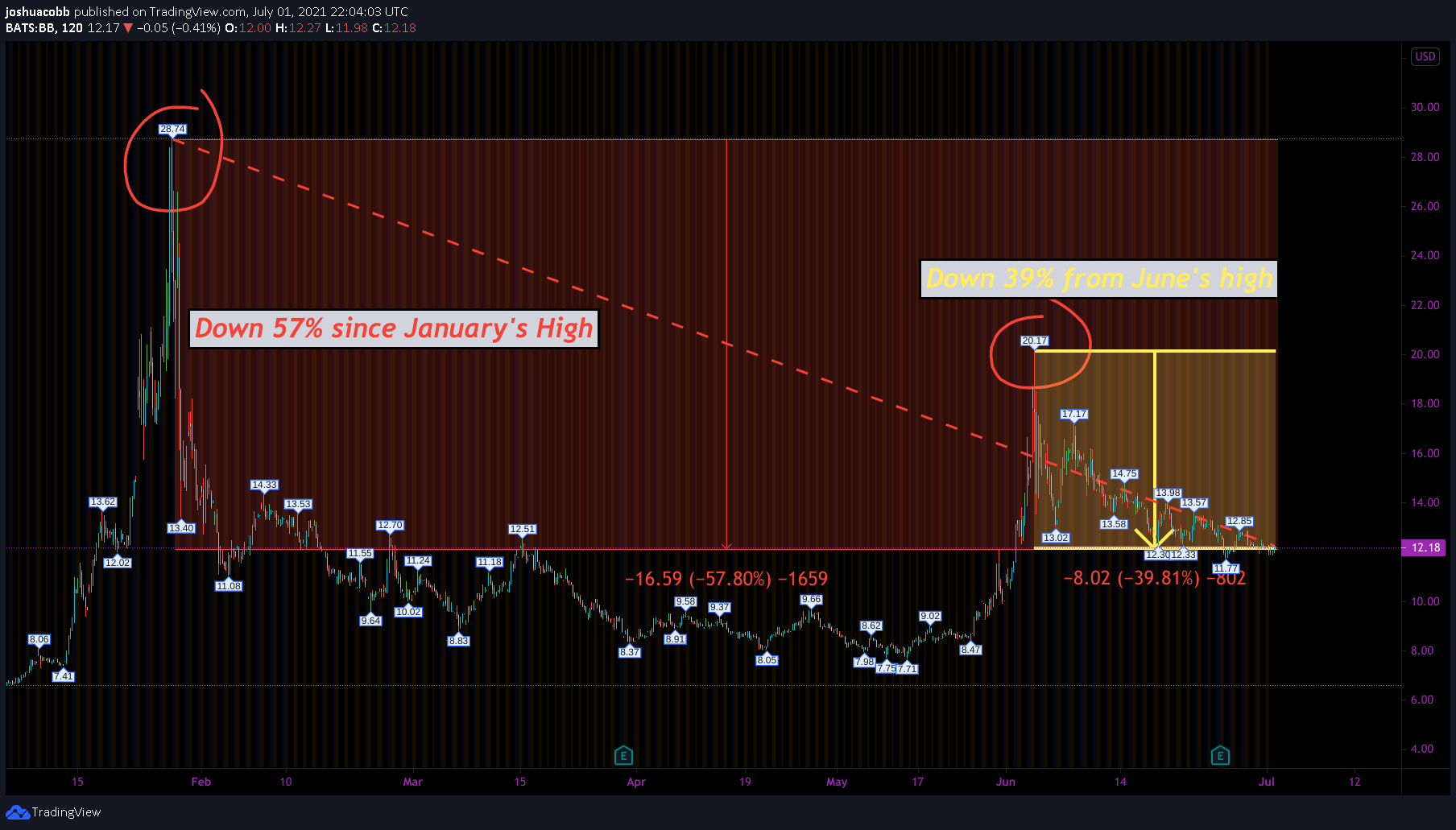Click the BATS:BB symbol title
Screen dimensions: 1456x830
(31, 27)
